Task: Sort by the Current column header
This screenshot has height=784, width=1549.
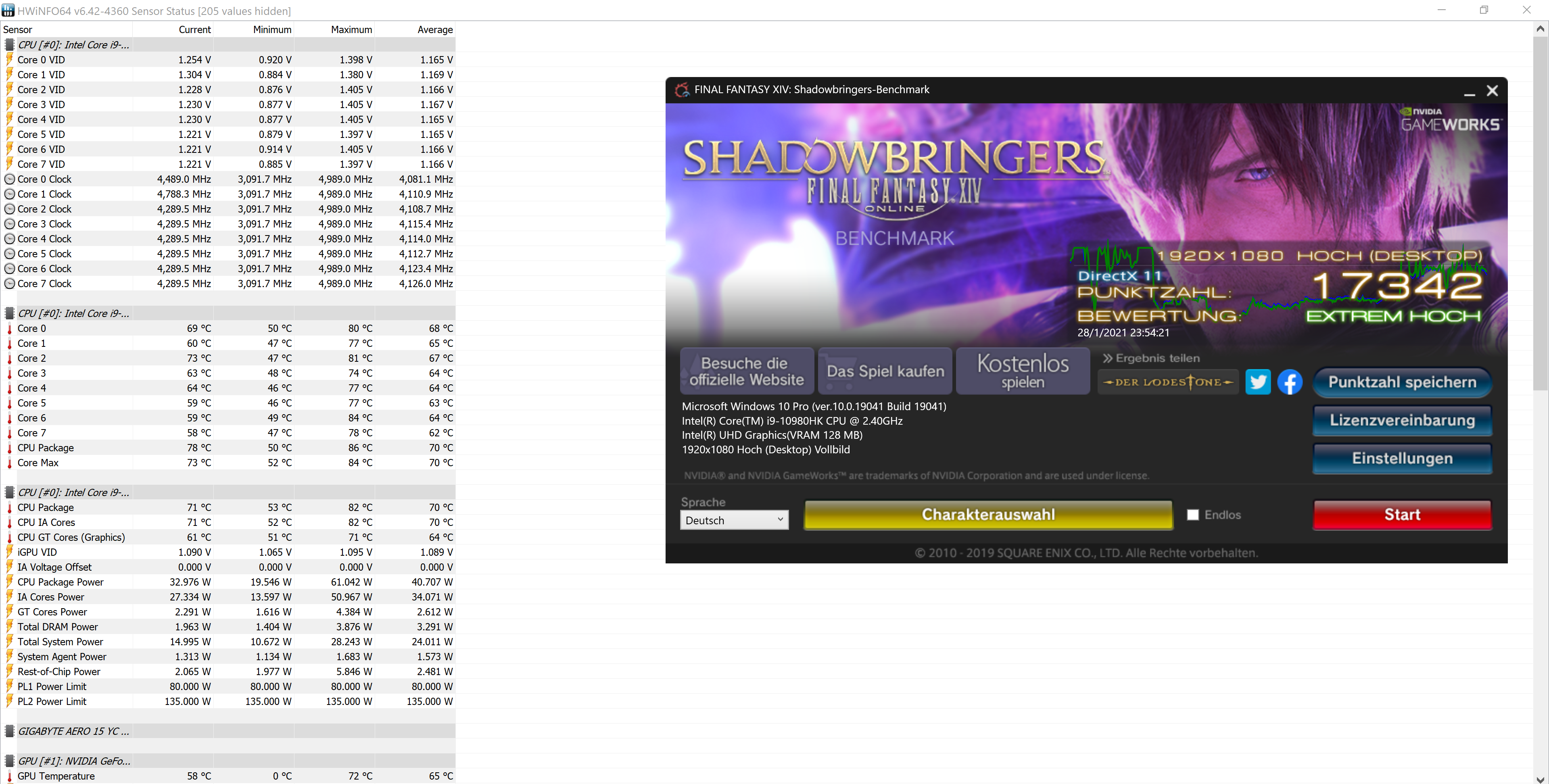Action: click(x=173, y=29)
